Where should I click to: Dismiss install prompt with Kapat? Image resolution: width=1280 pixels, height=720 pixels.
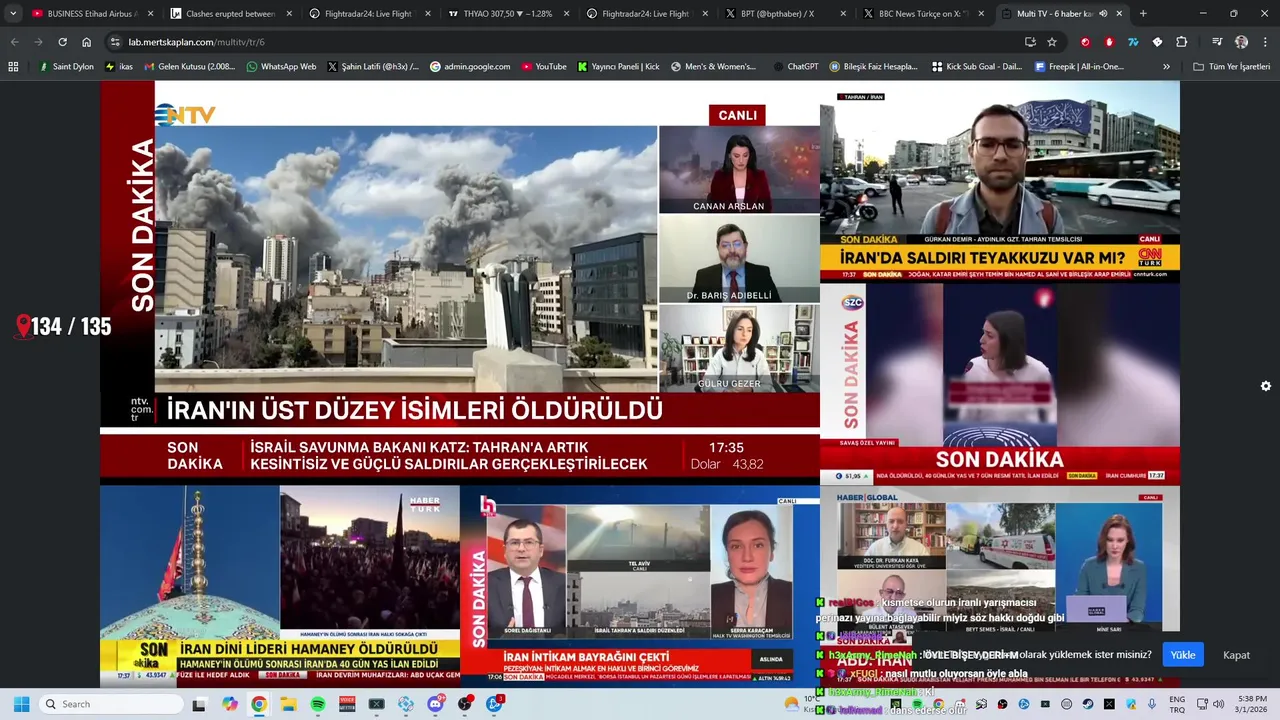coord(1237,655)
